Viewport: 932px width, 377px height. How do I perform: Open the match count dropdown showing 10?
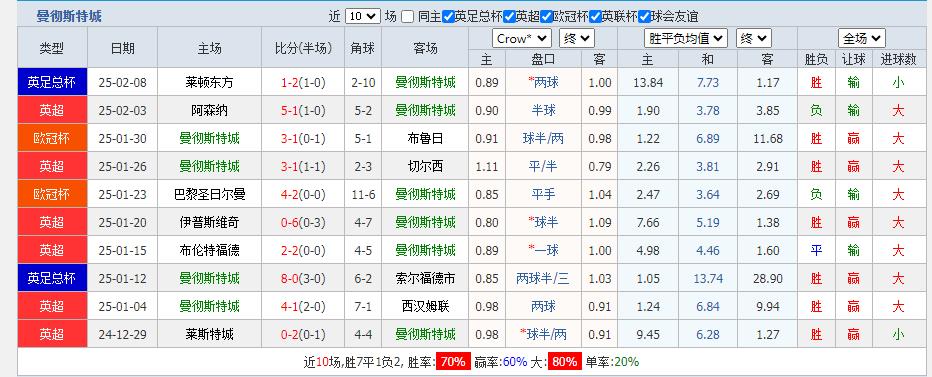pos(363,17)
